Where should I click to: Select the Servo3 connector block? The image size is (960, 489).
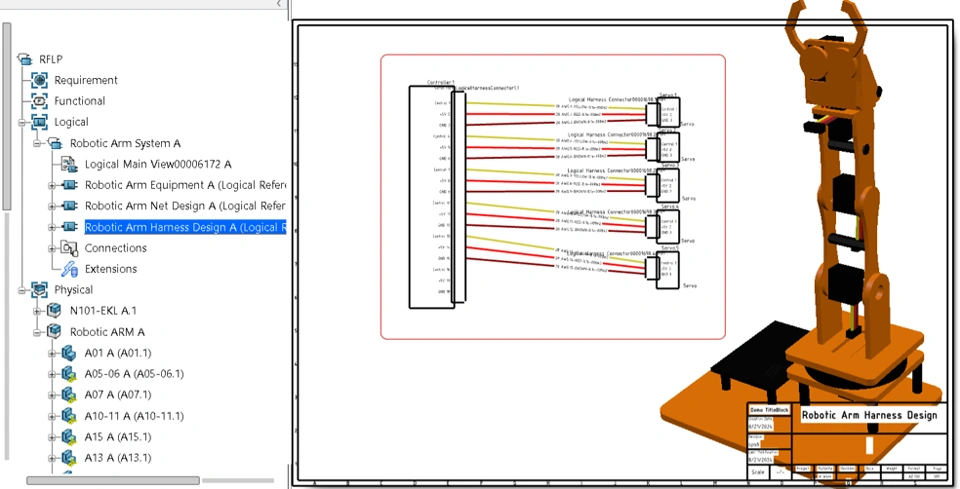(667, 185)
